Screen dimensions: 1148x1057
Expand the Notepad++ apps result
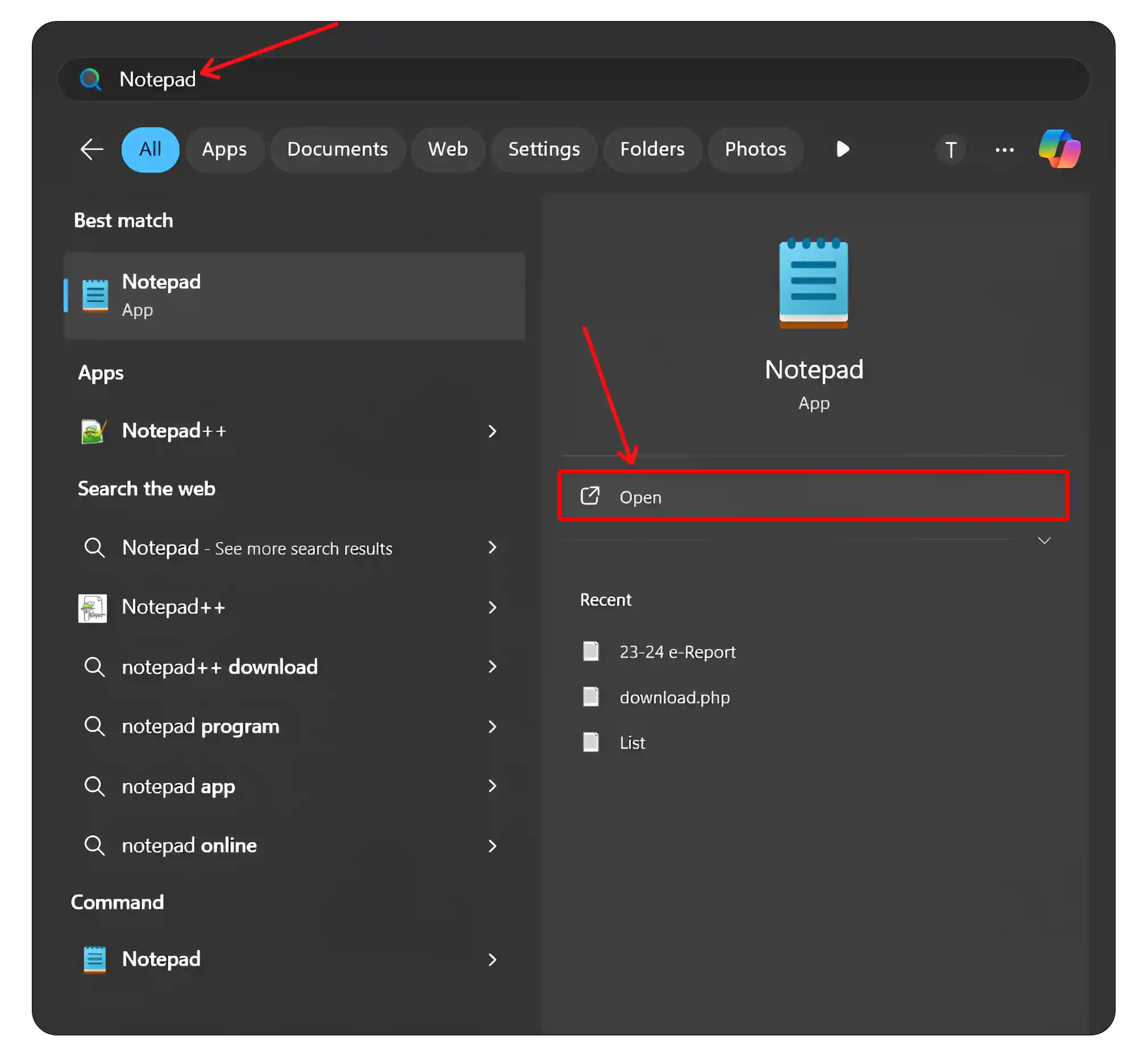coord(494,431)
